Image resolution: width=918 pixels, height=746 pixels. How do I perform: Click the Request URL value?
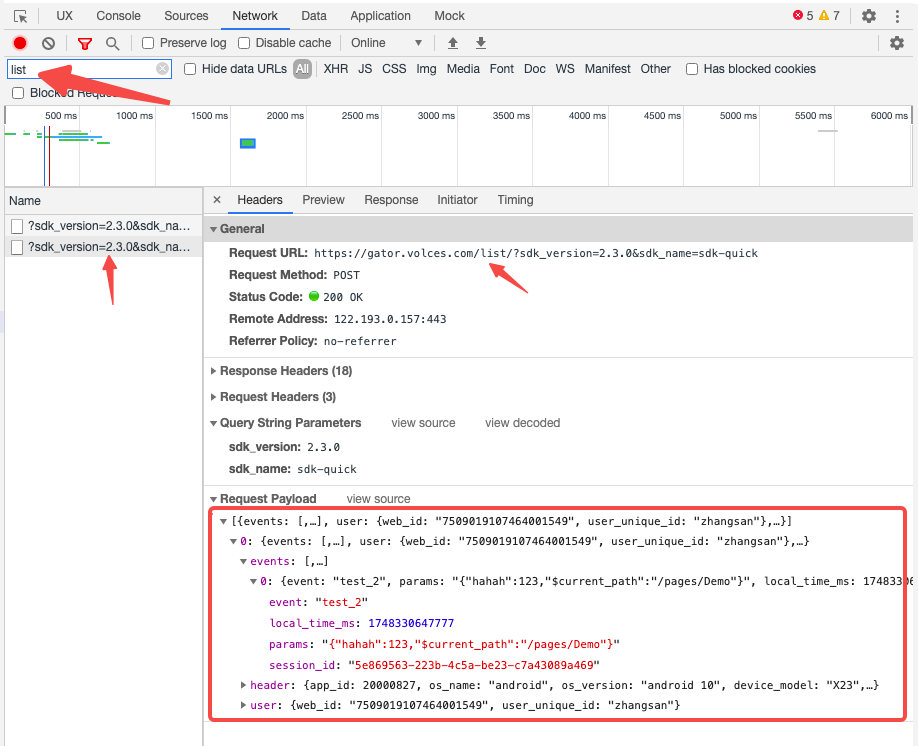pyautogui.click(x=536, y=254)
